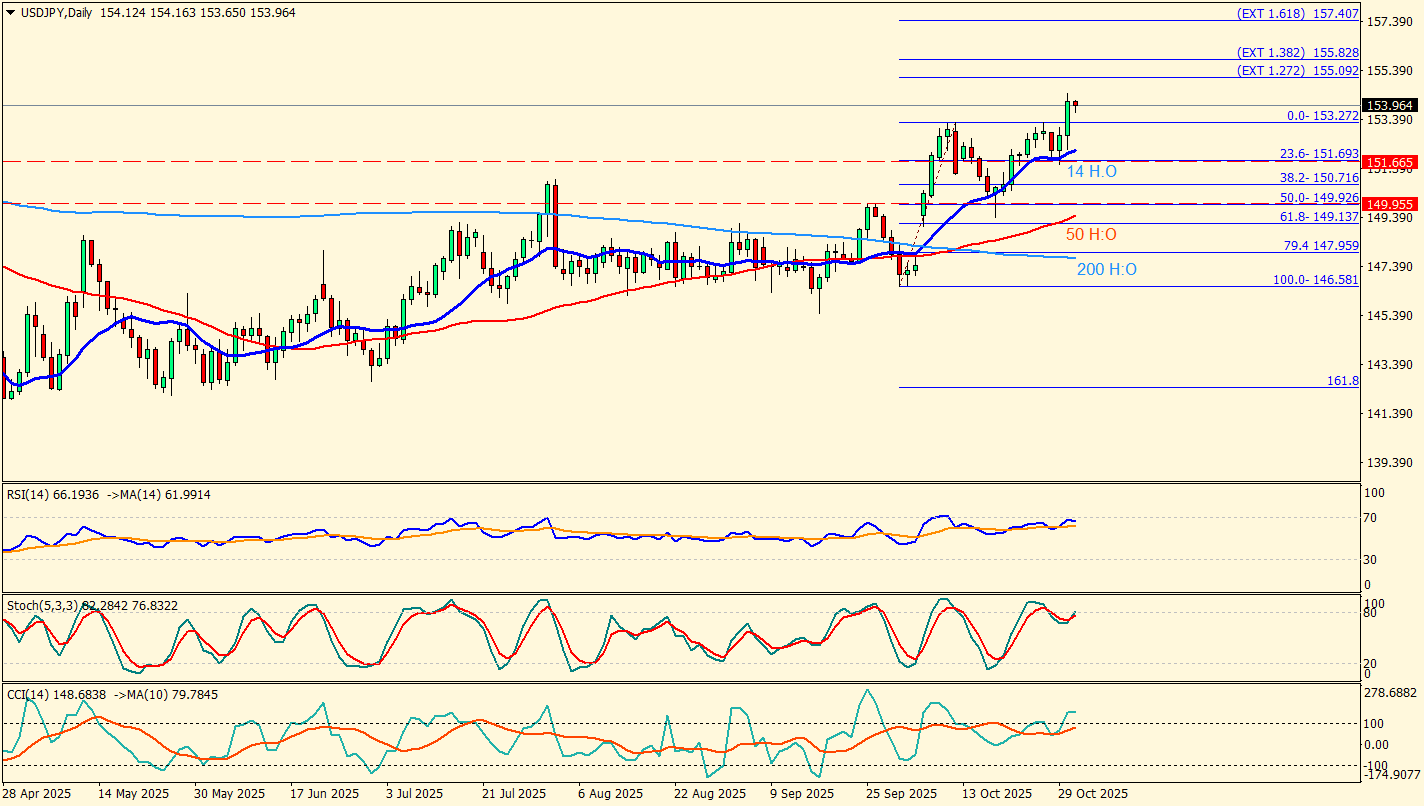1424x806 pixels.
Task: Select the 157.390 price on the scale
Action: [x=1390, y=22]
